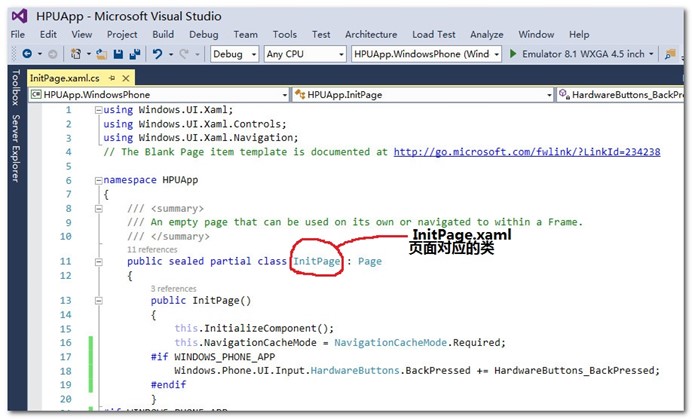The image size is (692, 419).
Task: Open the Test menu
Action: point(321,34)
